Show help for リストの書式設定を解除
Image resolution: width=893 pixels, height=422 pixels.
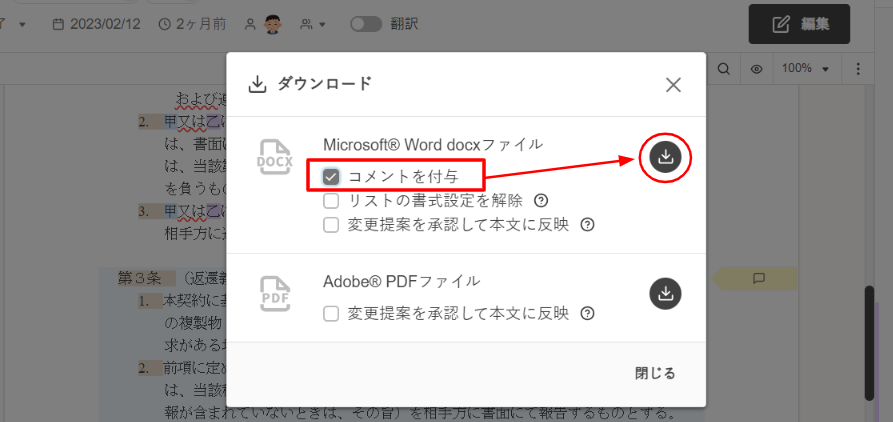[541, 200]
